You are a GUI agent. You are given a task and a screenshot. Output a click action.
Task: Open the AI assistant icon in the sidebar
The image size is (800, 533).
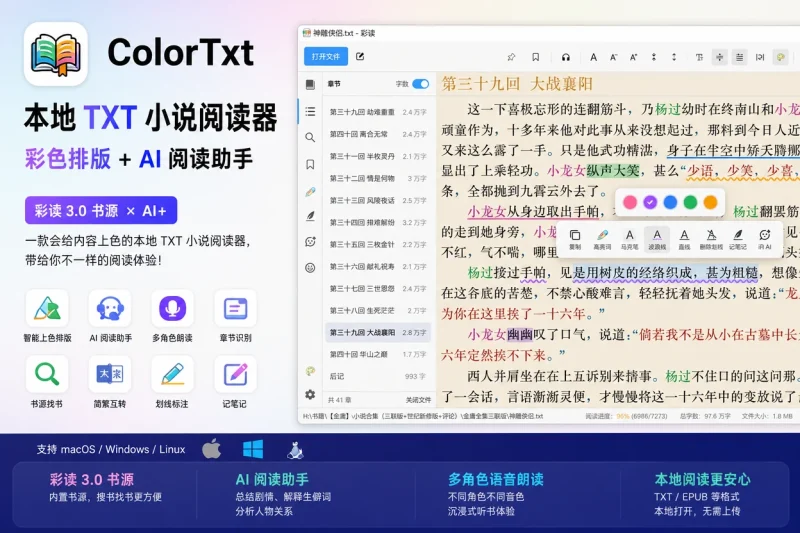pyautogui.click(x=310, y=242)
